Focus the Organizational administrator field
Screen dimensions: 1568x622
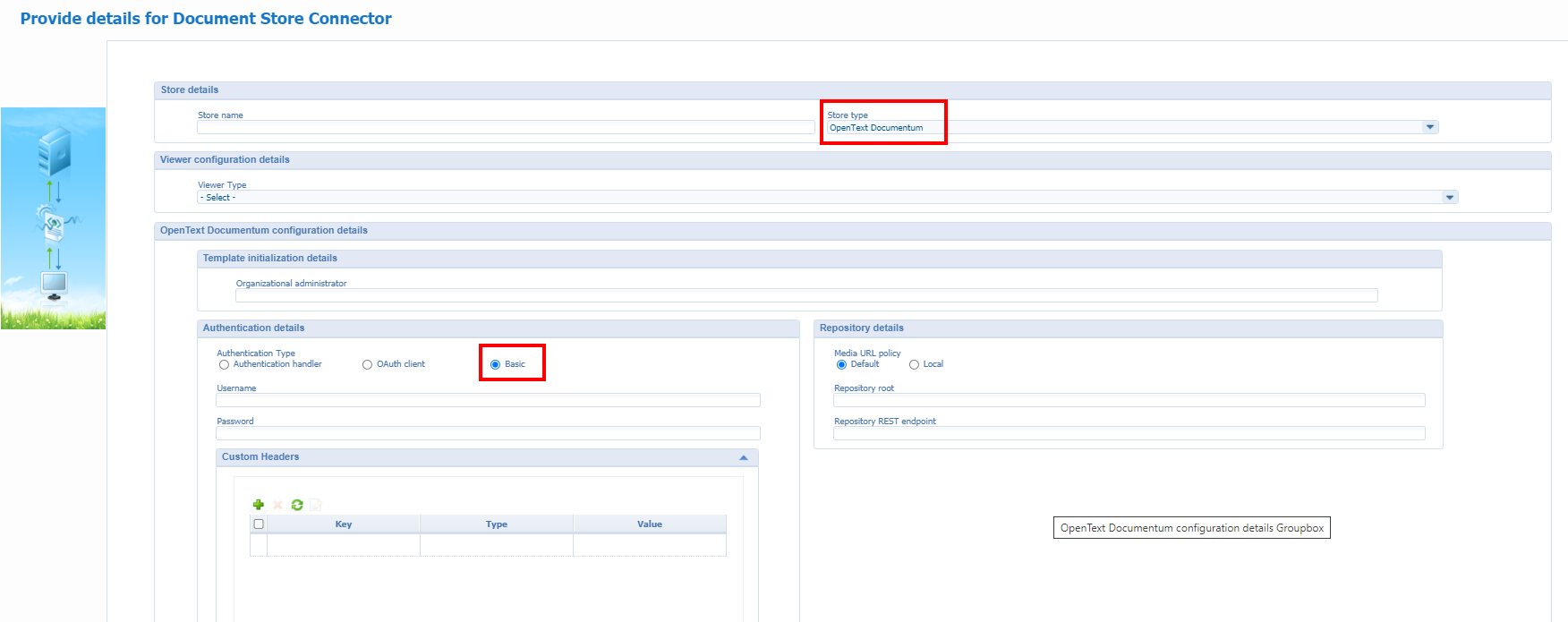(806, 295)
